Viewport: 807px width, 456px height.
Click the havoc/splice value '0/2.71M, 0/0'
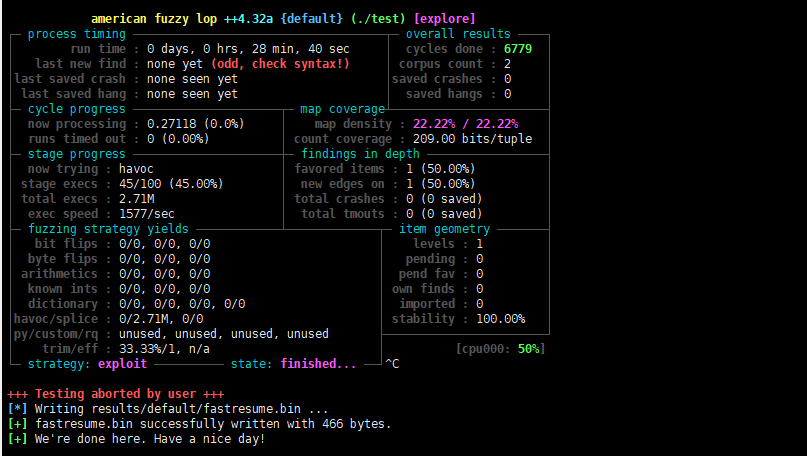click(161, 319)
